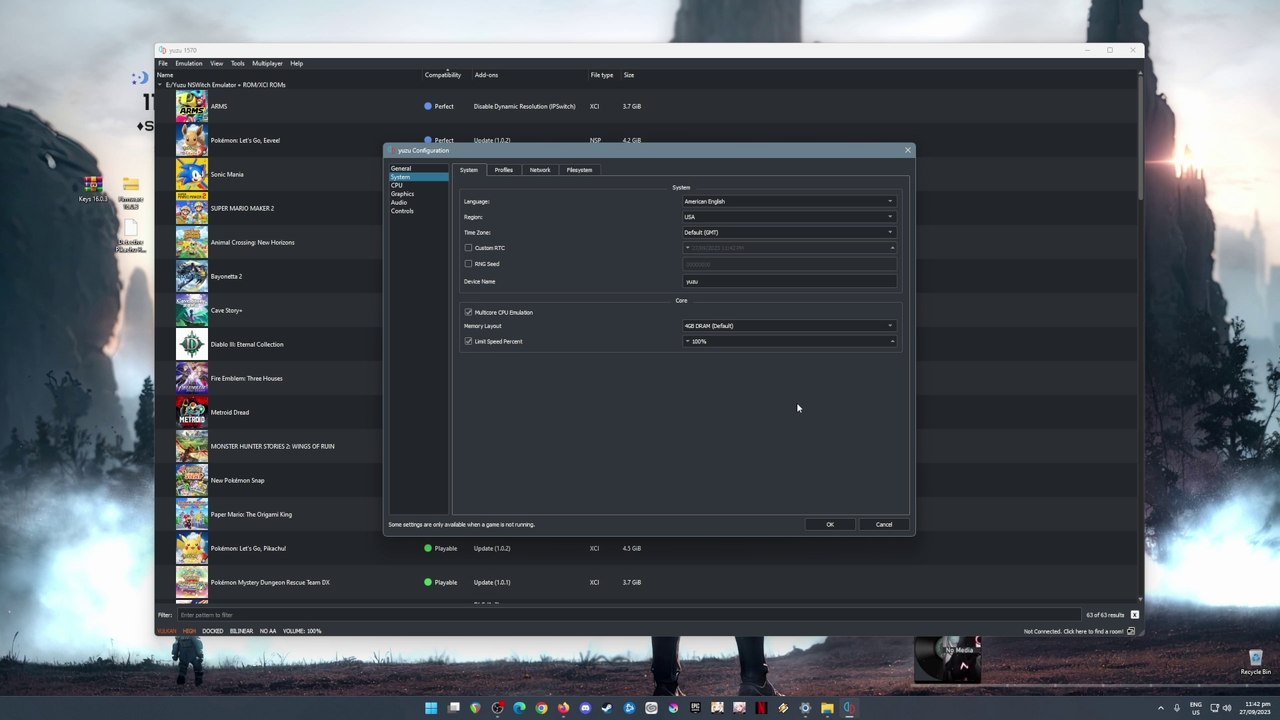Click OK in yuzu Configuration
The width and height of the screenshot is (1280, 720).
830,524
